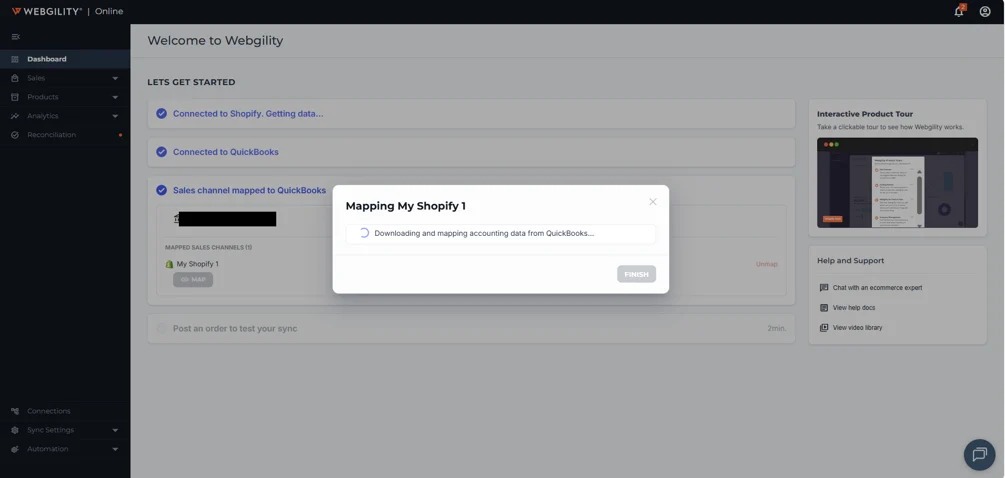The width and height of the screenshot is (1005, 478).
Task: Open Chat with an ecommerce expert
Action: [877, 288]
